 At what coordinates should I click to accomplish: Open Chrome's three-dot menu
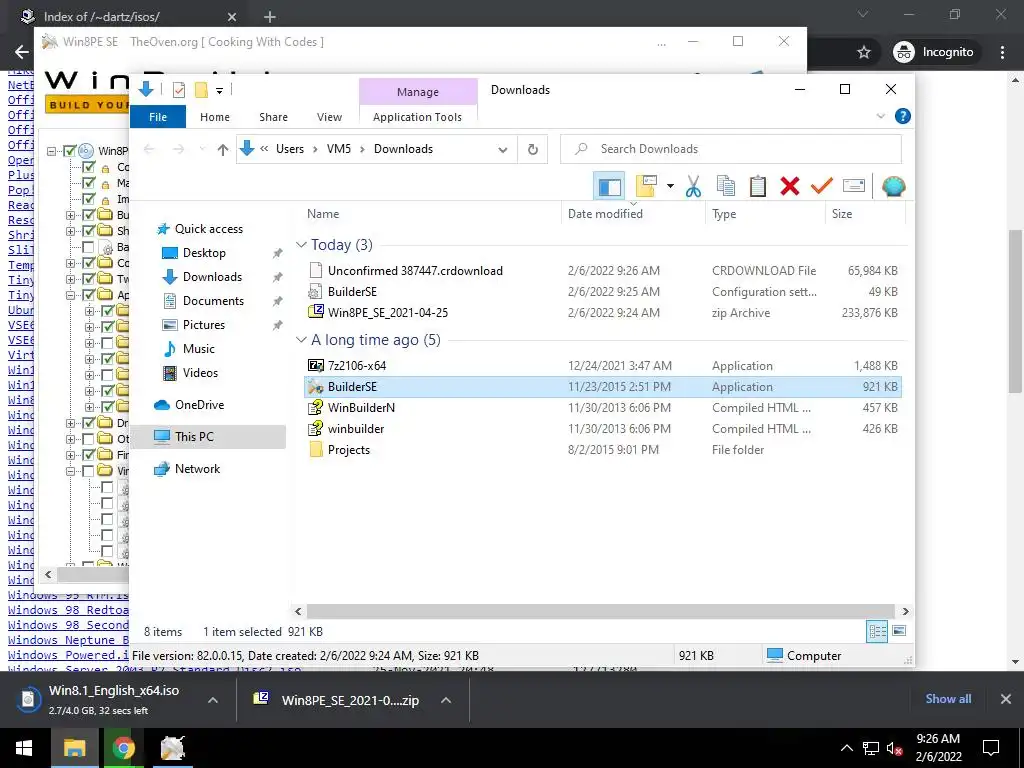1002,52
